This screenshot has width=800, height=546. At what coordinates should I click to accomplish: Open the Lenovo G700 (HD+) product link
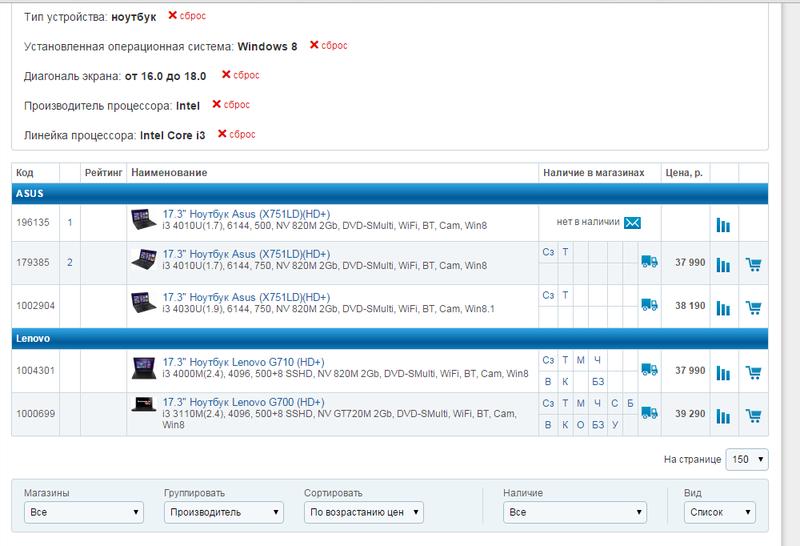pos(243,403)
